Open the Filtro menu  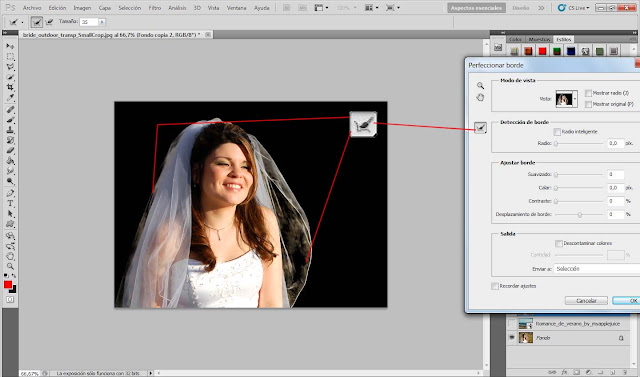(155, 8)
